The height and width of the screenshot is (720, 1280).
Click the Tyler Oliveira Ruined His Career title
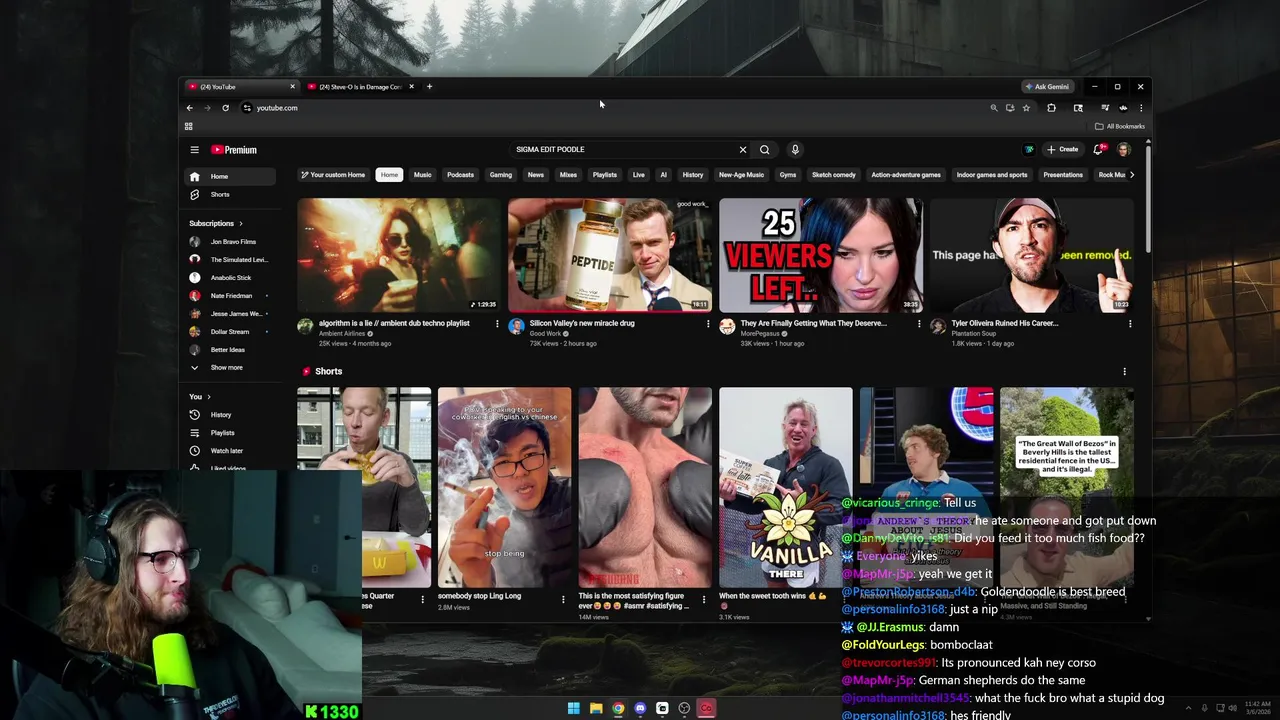[1005, 324]
